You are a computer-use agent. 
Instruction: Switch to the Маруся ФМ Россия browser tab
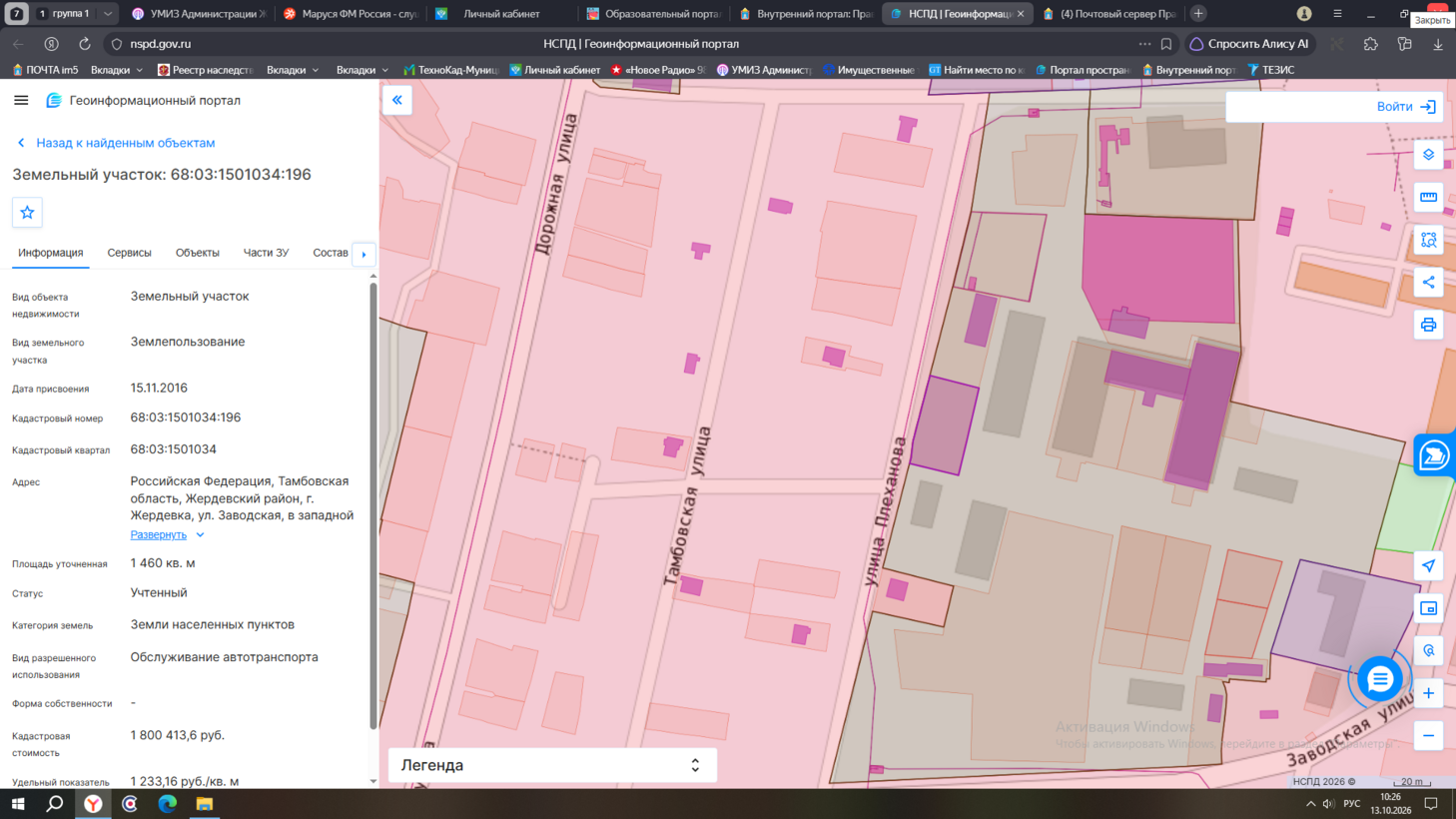point(350,14)
